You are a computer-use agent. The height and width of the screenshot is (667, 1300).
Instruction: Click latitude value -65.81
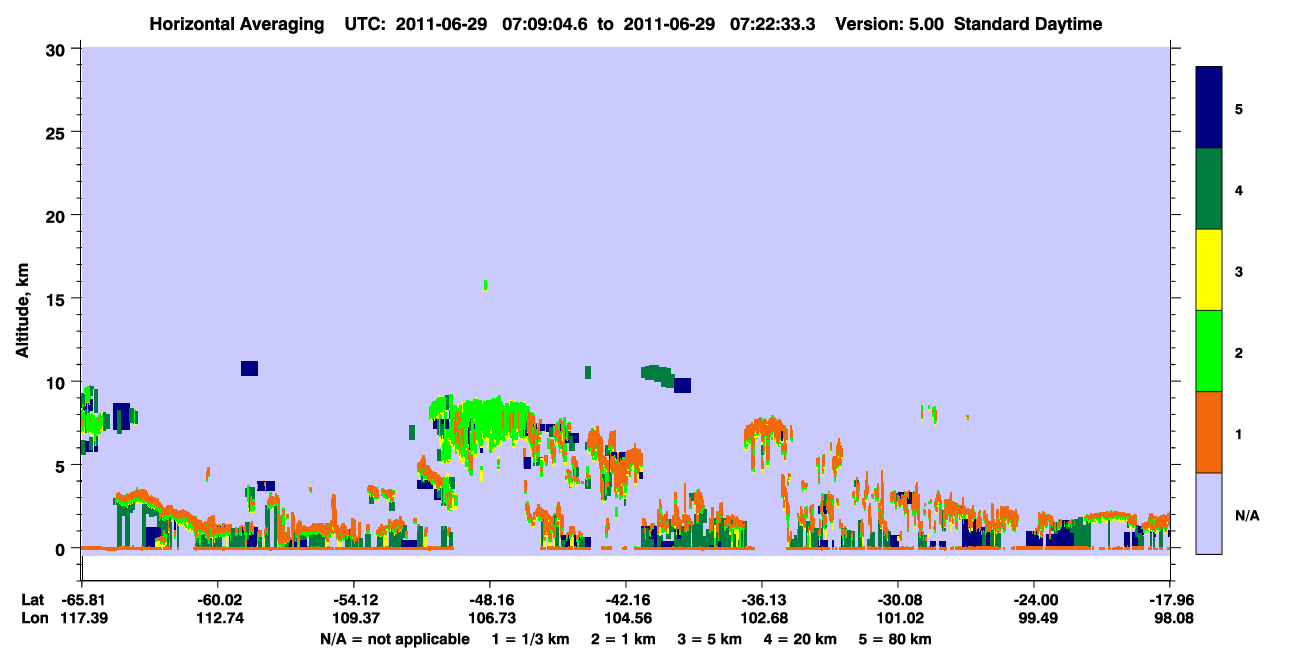click(81, 600)
